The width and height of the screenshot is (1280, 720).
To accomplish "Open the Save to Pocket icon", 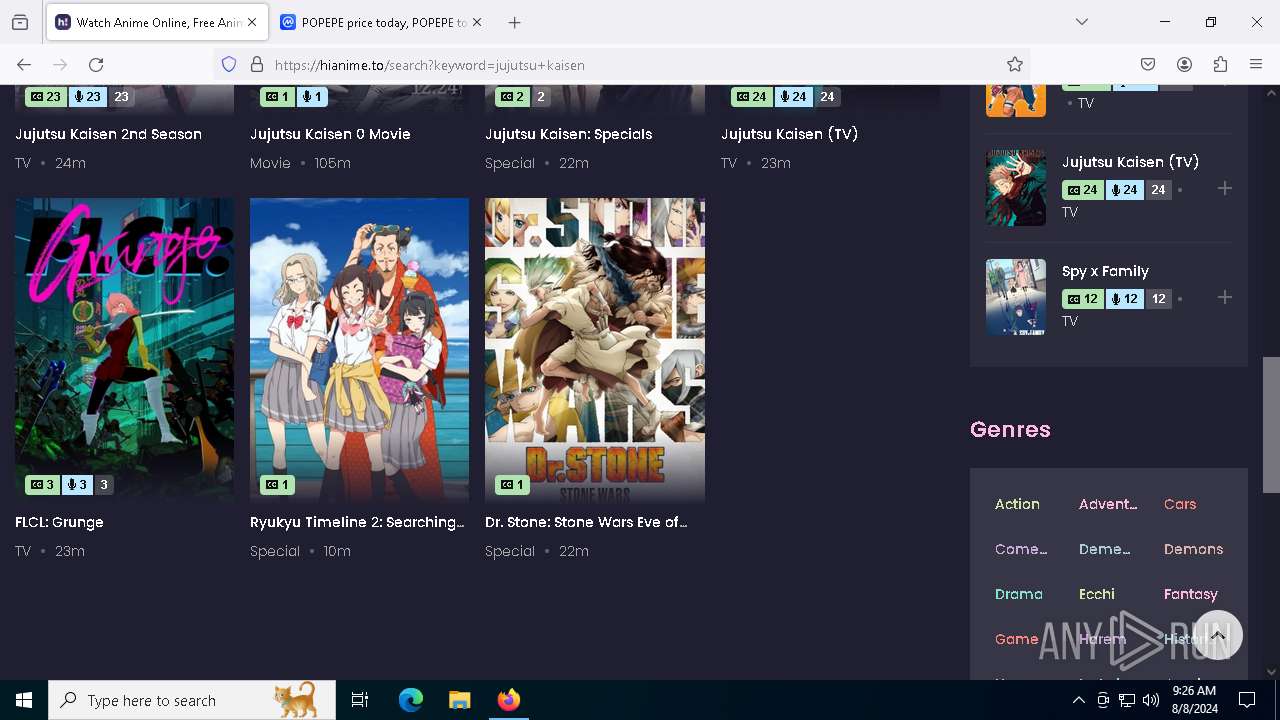I will pyautogui.click(x=1148, y=65).
